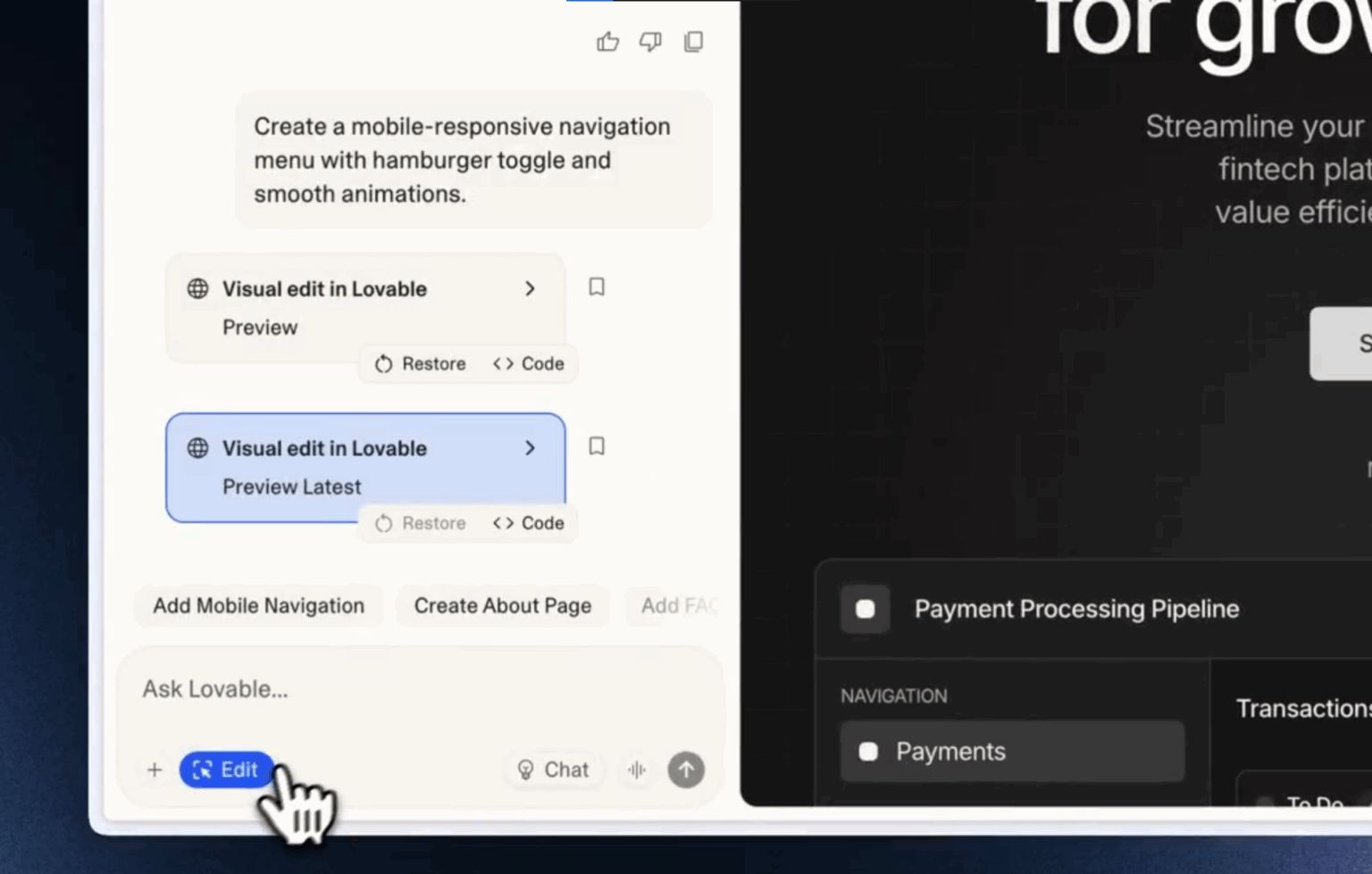This screenshot has height=874, width=1372.
Task: Check the To Do item checkbox
Action: pos(1263,803)
